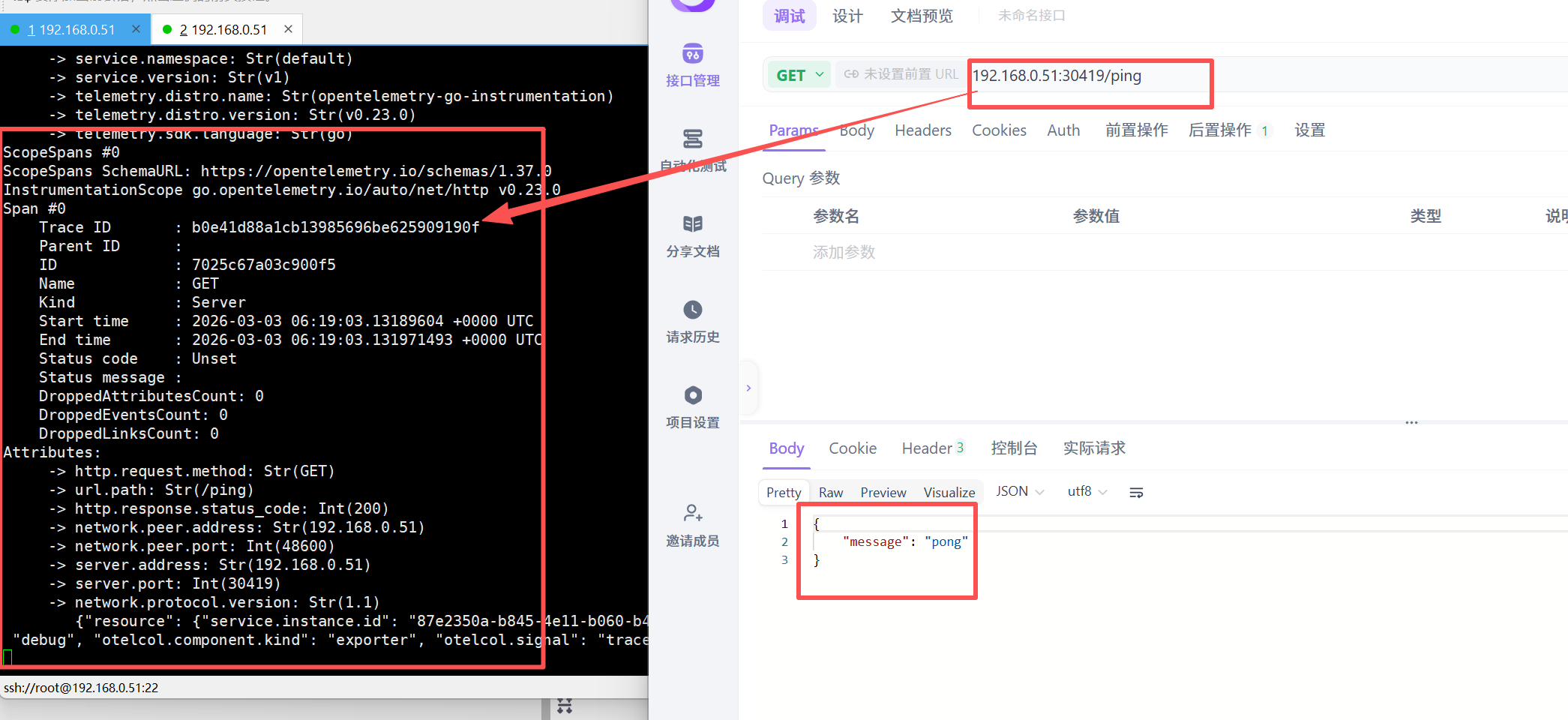Select the 控制台 tab
The width and height of the screenshot is (1568, 720).
(1014, 448)
